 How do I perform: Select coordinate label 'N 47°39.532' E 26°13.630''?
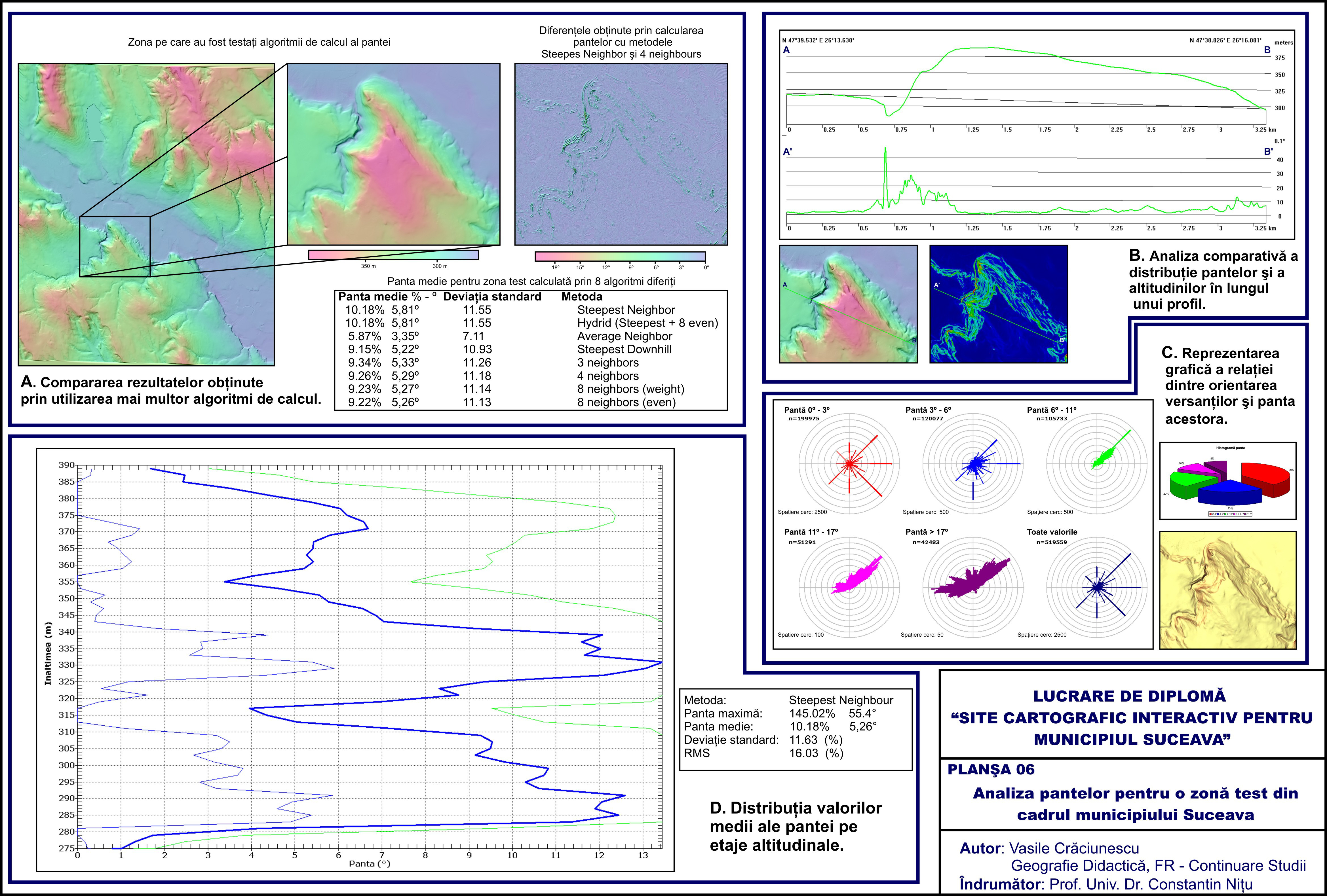818,41
